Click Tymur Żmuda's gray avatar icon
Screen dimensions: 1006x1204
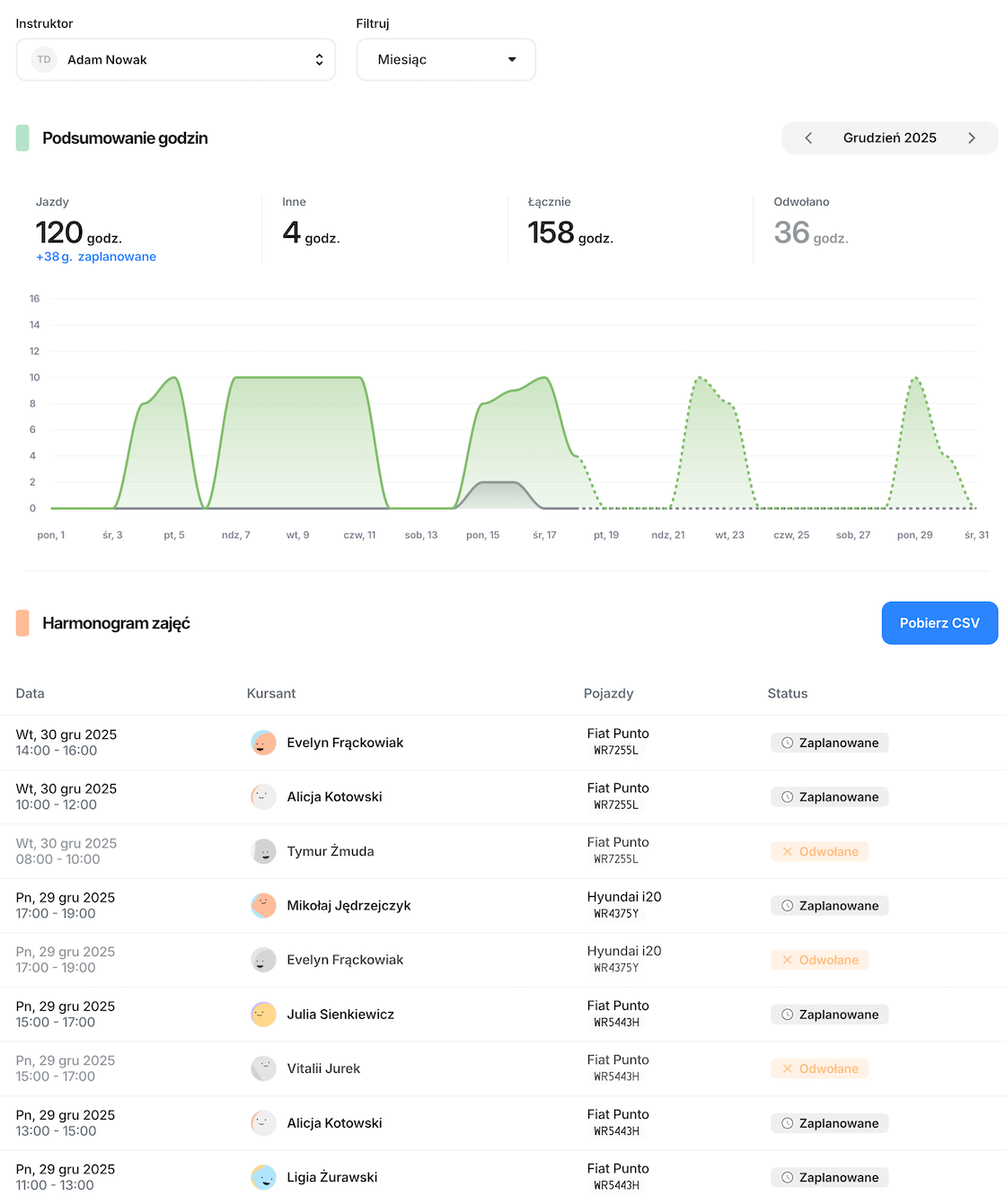[x=263, y=851]
